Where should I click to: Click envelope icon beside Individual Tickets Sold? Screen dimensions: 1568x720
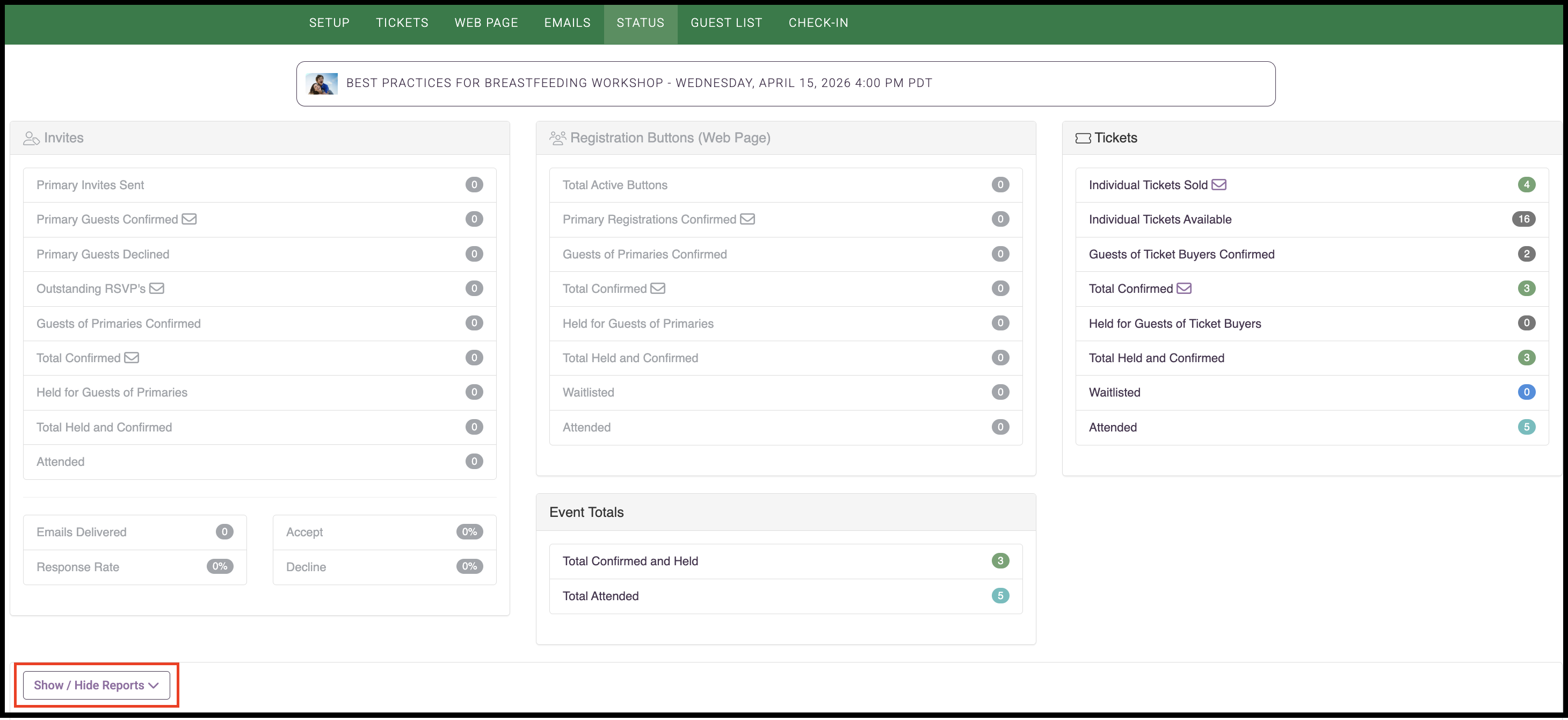pos(1218,185)
